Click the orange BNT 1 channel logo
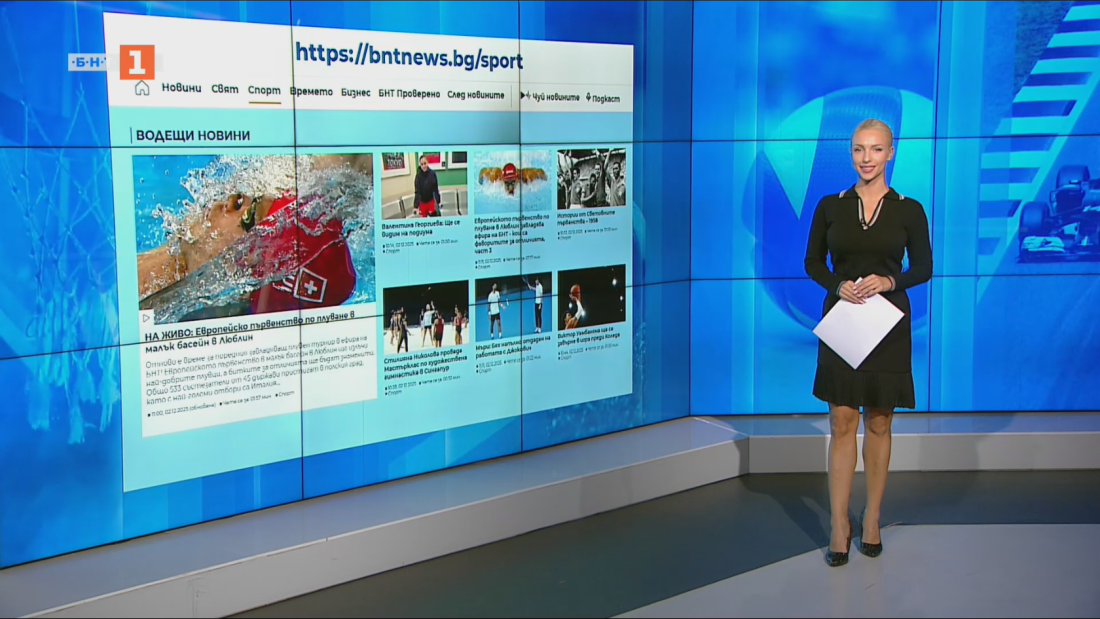1100x619 pixels. (x=137, y=62)
